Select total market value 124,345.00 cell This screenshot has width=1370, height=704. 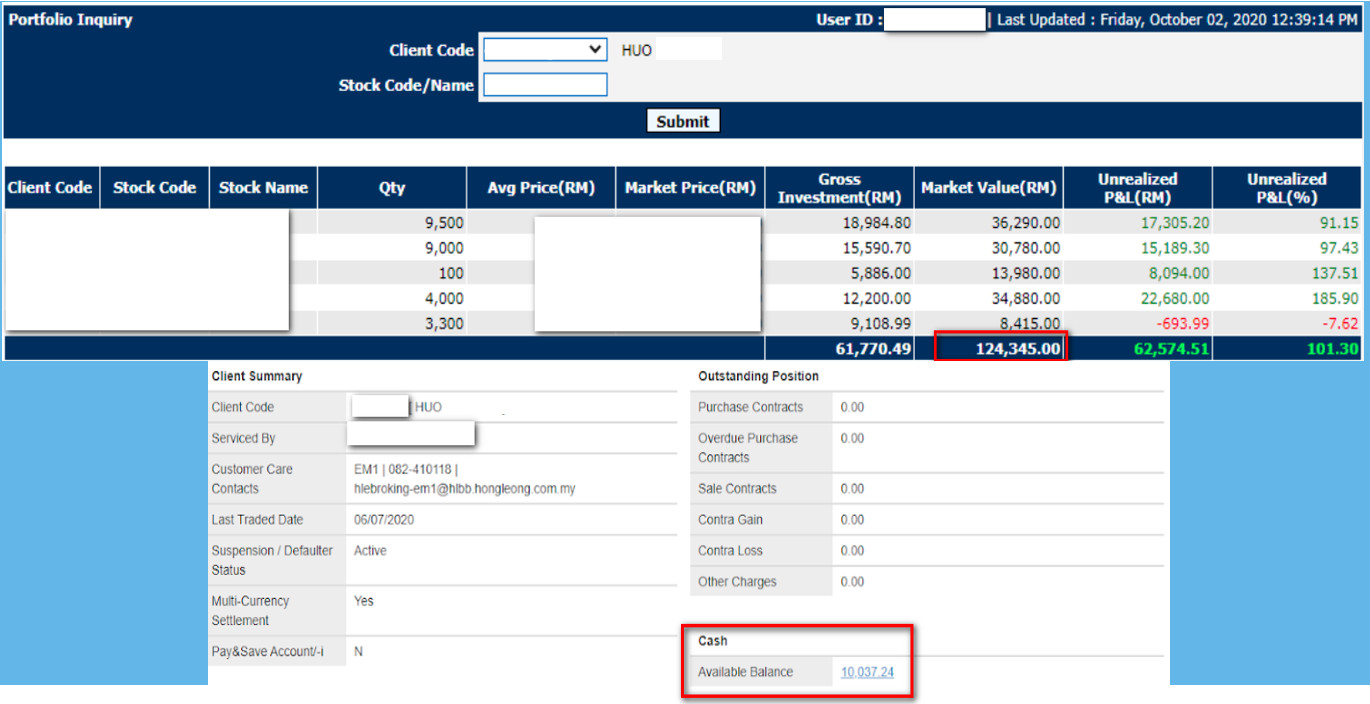tap(1000, 348)
